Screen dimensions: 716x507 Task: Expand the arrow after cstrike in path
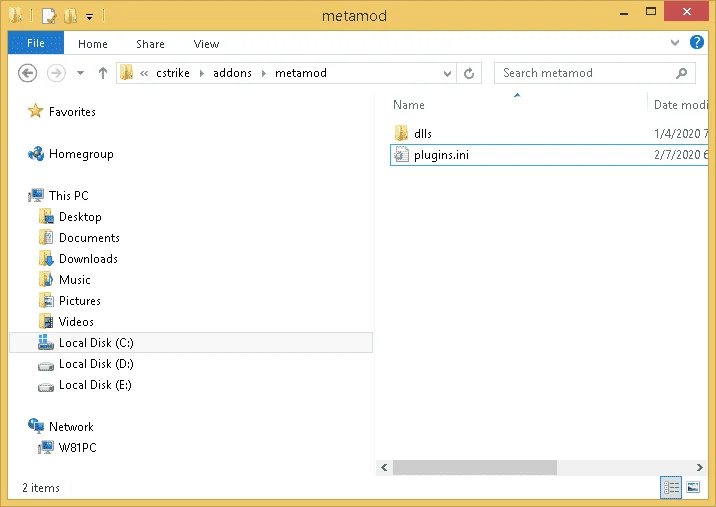coord(201,73)
